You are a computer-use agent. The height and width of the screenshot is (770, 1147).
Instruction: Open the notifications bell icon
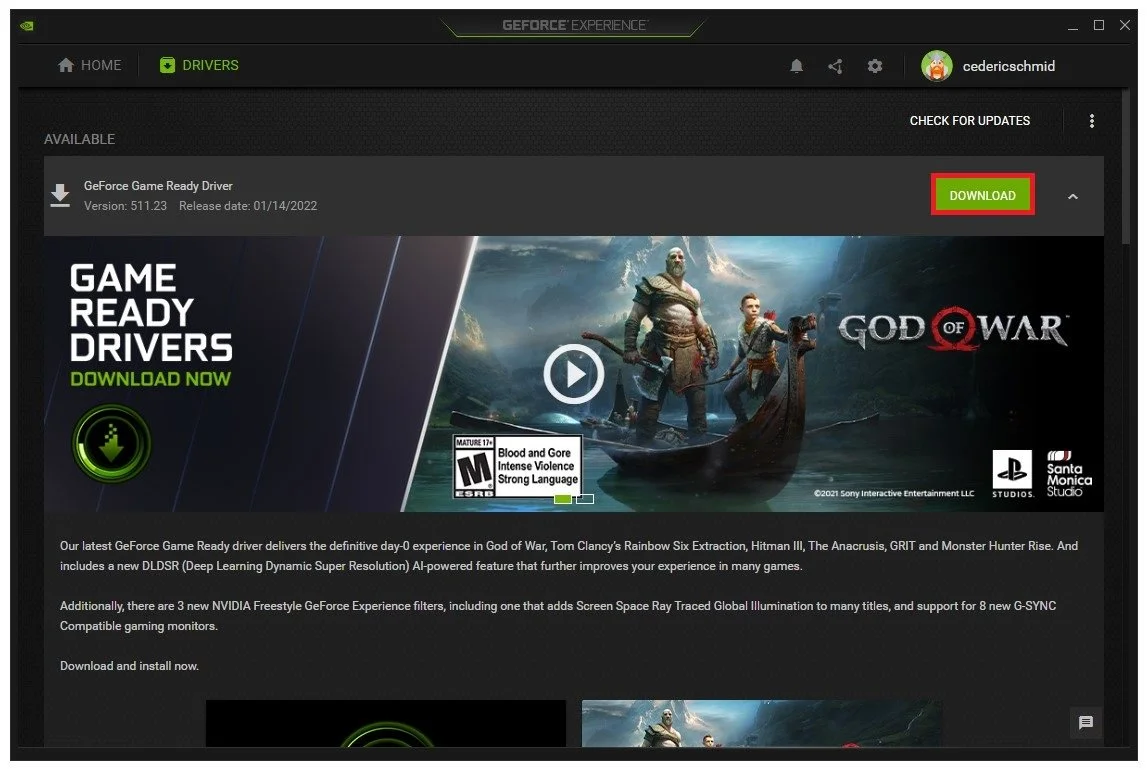tap(797, 67)
